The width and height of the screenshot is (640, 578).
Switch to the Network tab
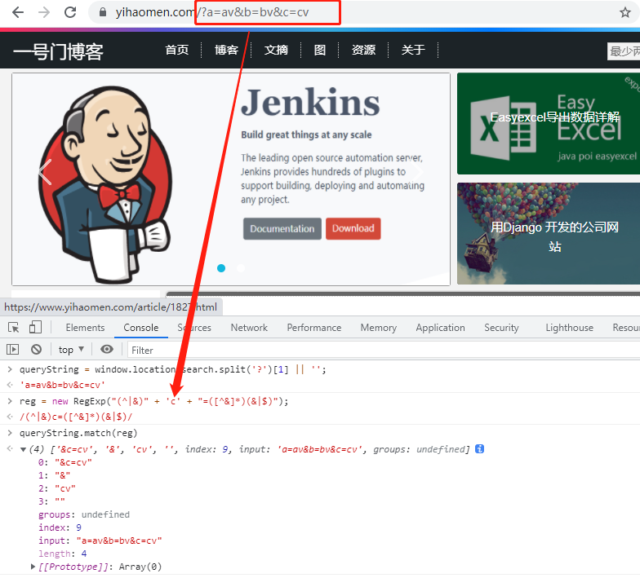(x=249, y=327)
